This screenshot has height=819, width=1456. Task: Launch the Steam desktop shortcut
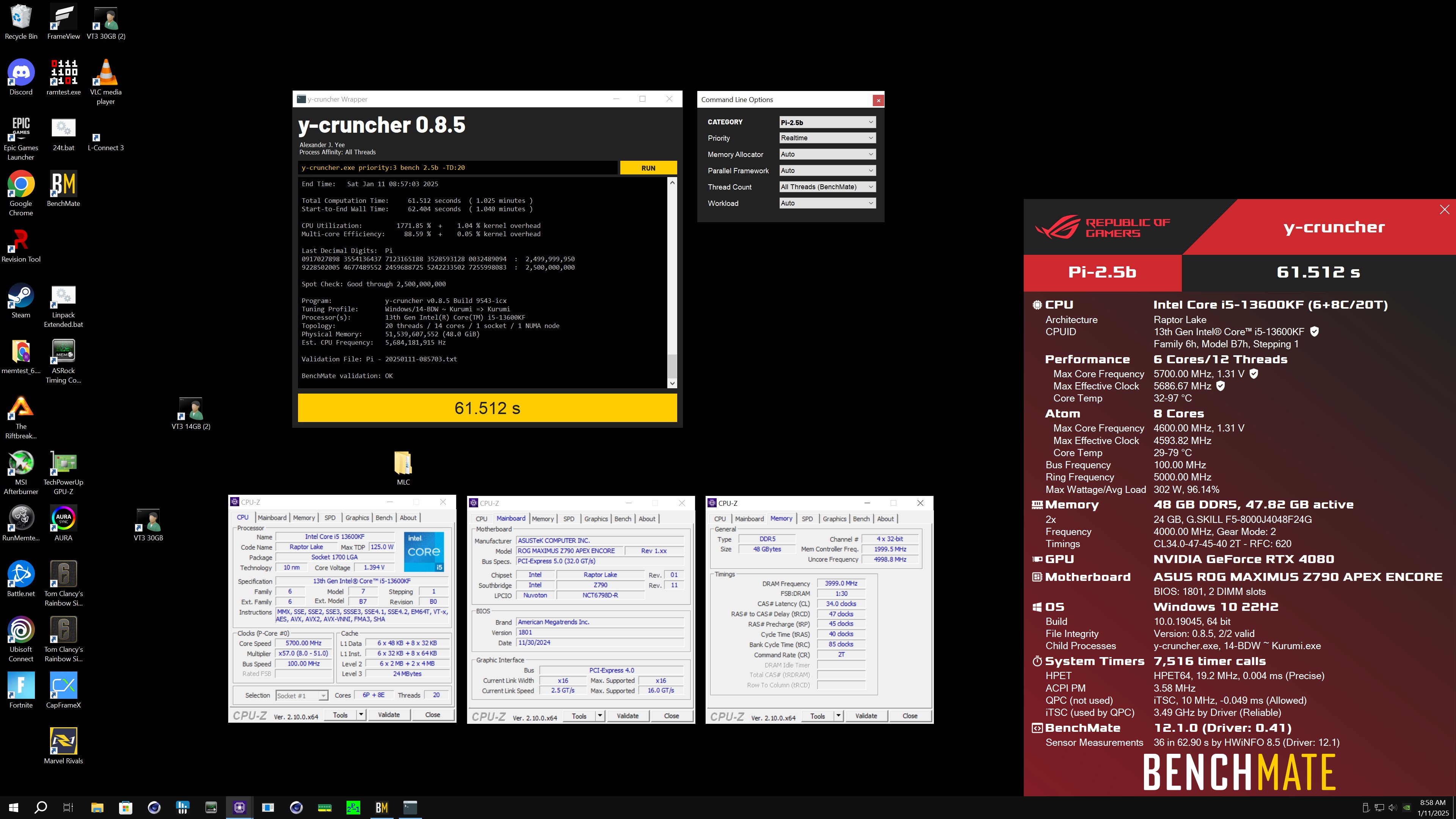[x=21, y=301]
